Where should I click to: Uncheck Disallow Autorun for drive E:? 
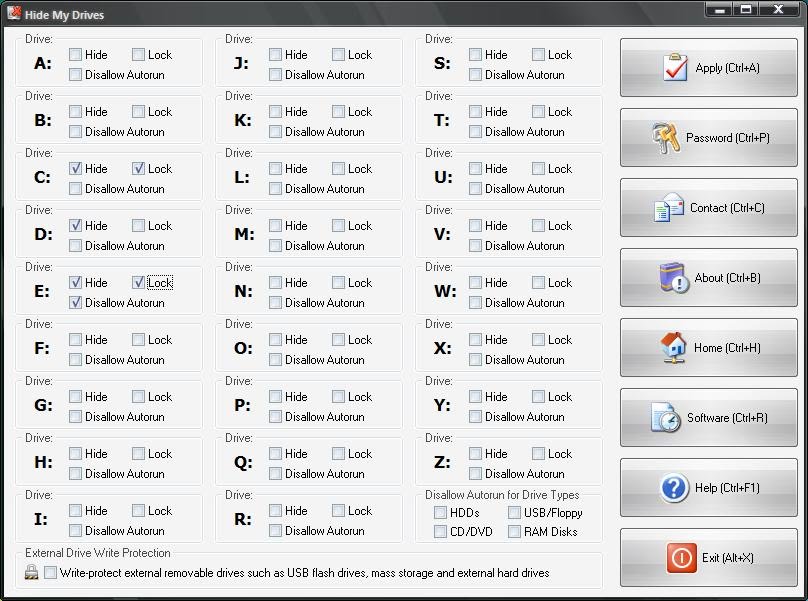pos(75,303)
